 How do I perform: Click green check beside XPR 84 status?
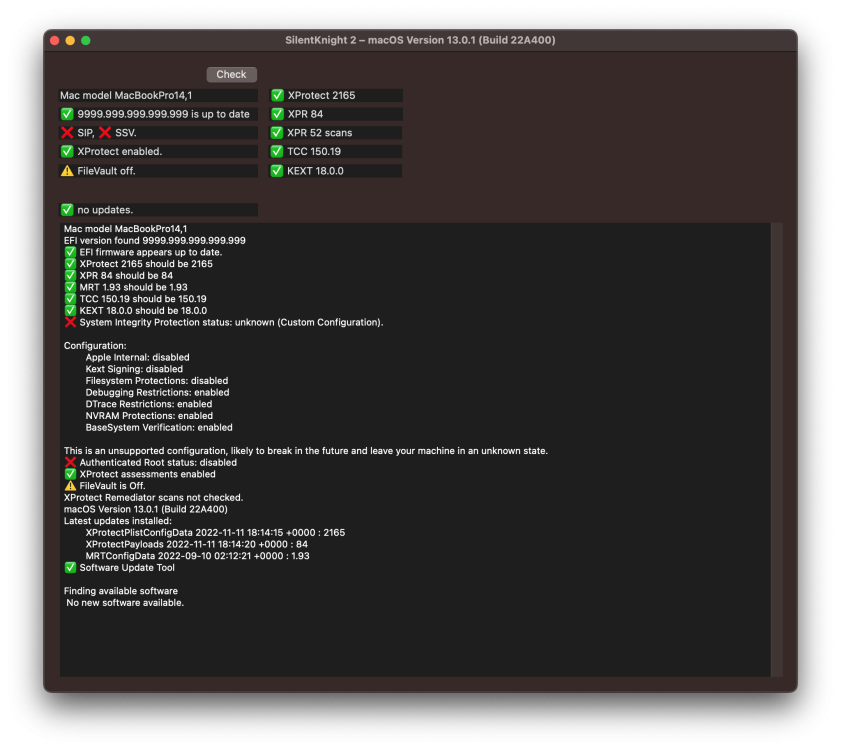point(277,114)
